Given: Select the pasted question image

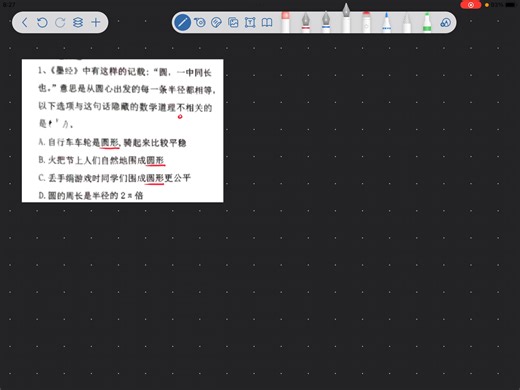Looking at the screenshot, I should [x=123, y=131].
